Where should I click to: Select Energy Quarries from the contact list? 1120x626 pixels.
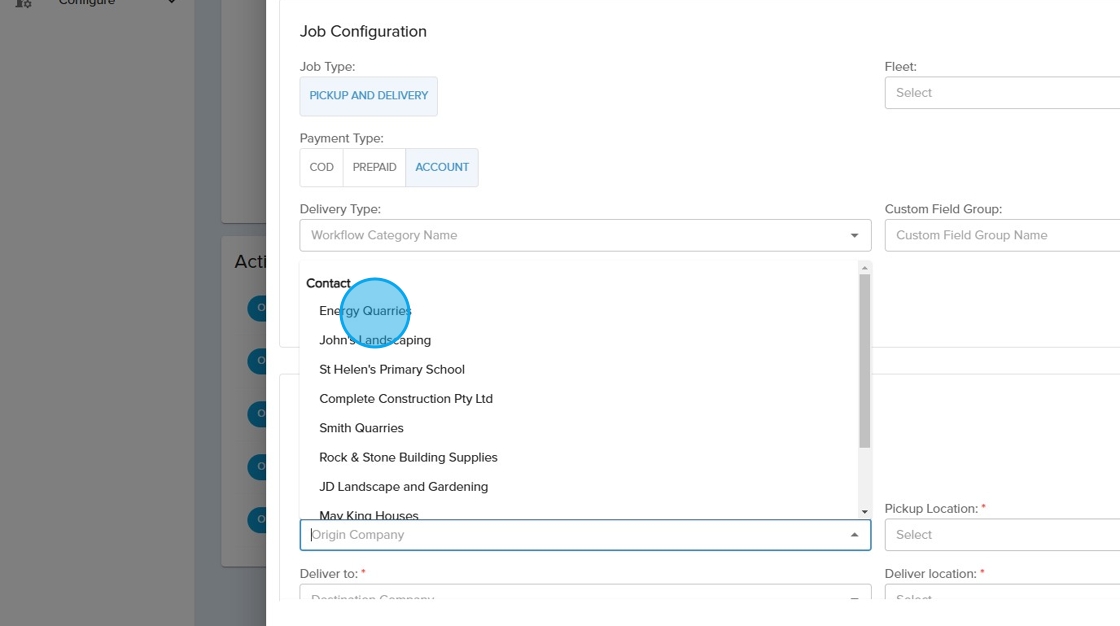[x=365, y=311]
